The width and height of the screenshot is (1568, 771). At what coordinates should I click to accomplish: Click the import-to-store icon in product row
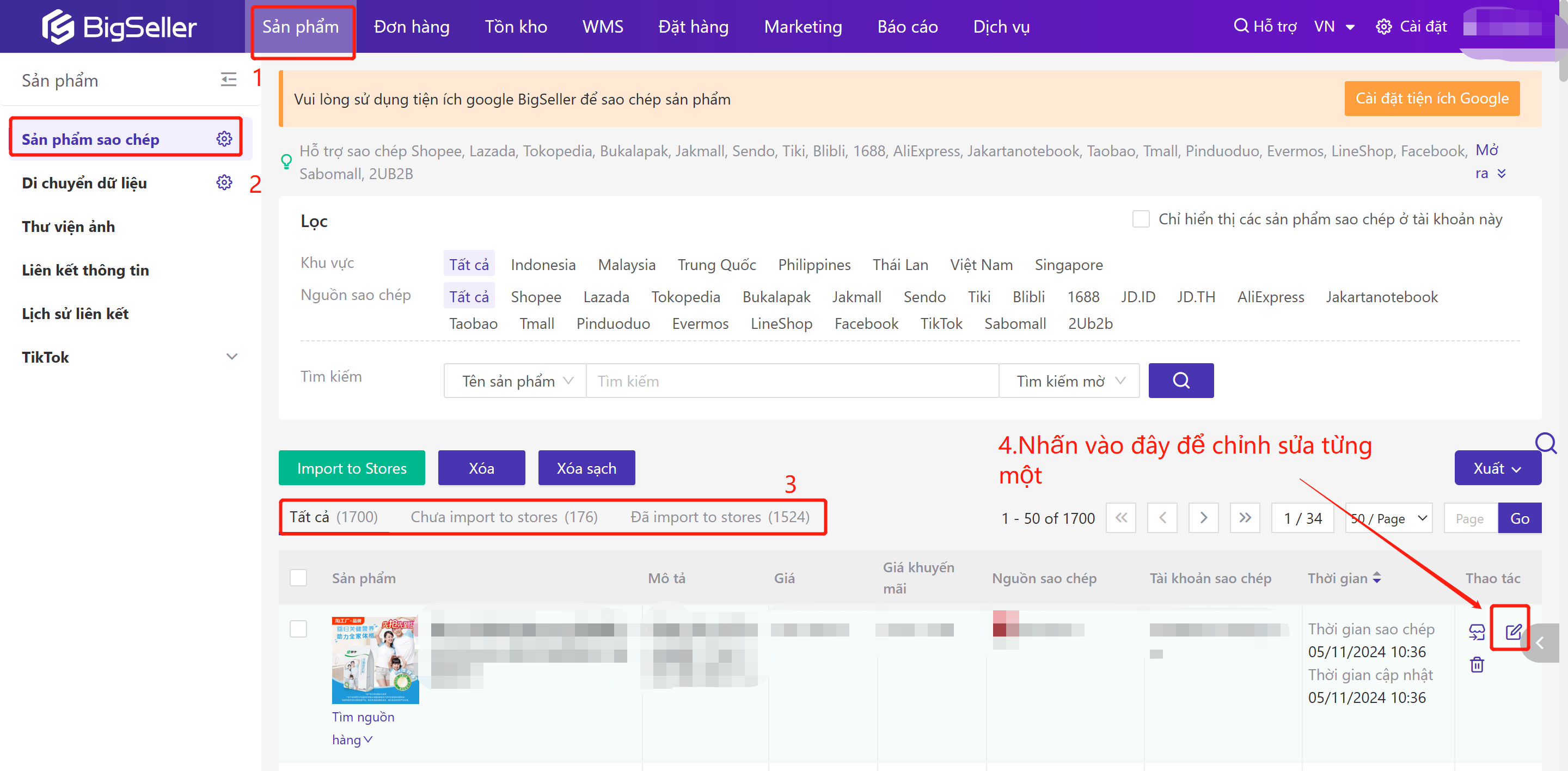click(1477, 632)
